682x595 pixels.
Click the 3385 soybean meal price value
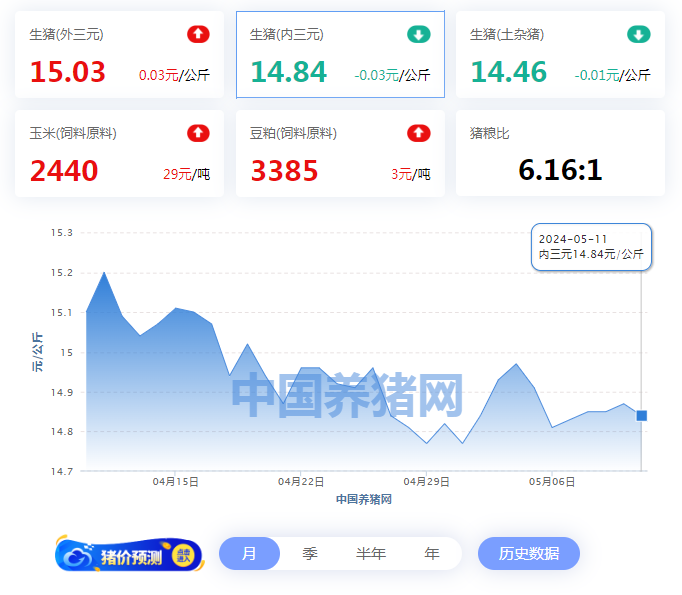coord(284,170)
